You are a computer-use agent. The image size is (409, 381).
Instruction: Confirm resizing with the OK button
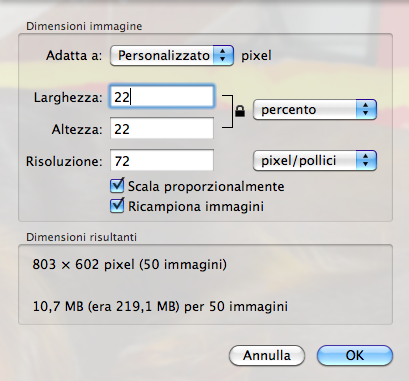click(x=355, y=355)
